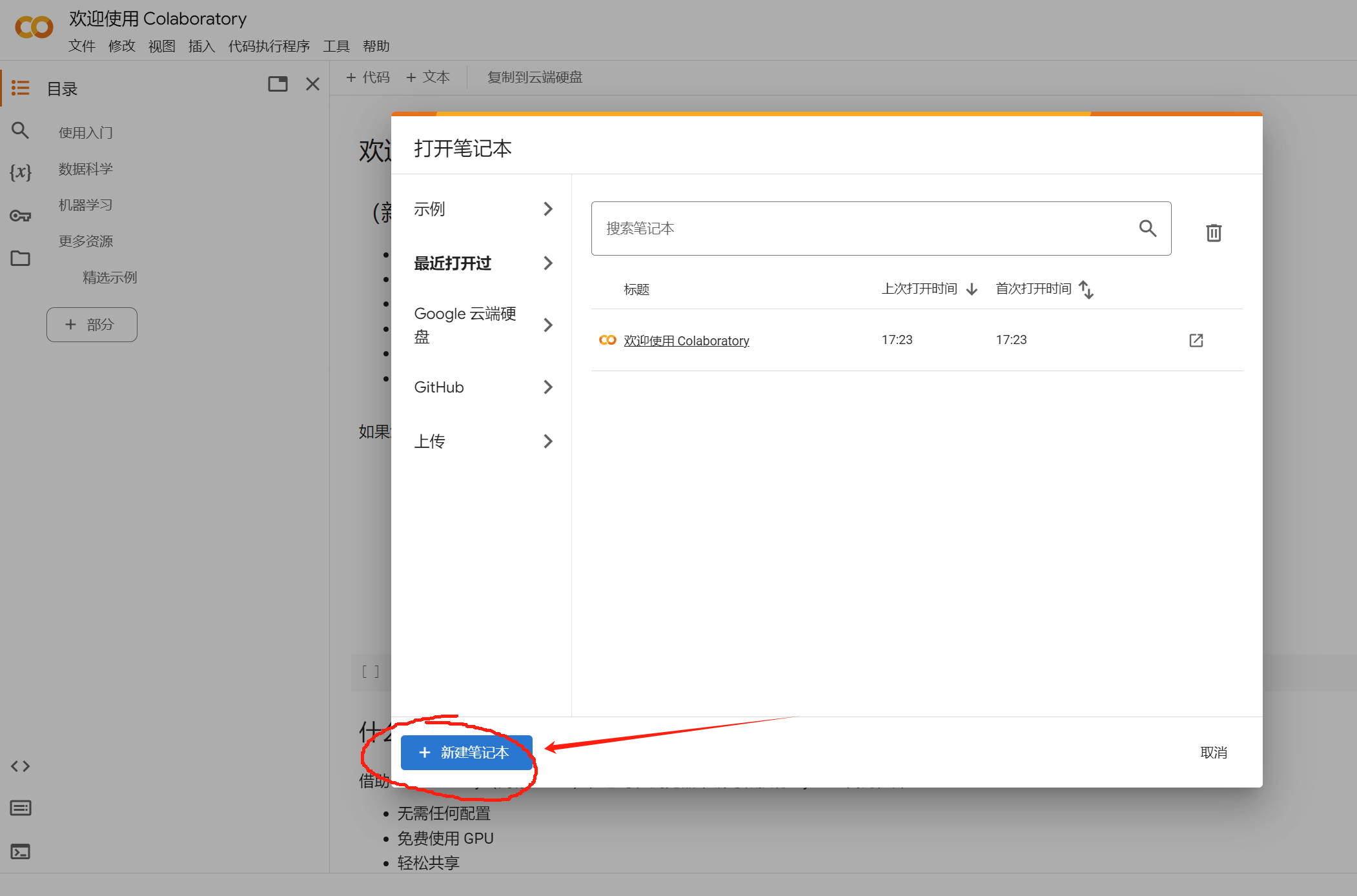The height and width of the screenshot is (896, 1357).
Task: Open the 欢迎使用 Colaboratory notebook link
Action: pyautogui.click(x=686, y=340)
